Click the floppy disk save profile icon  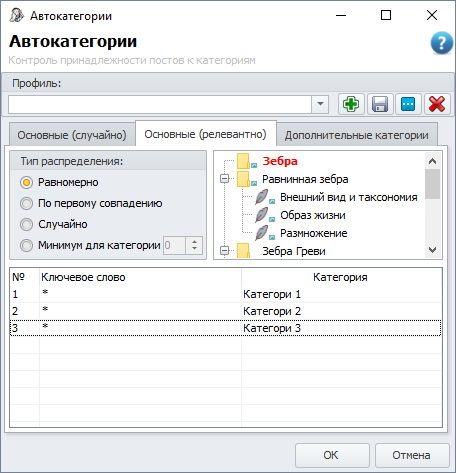click(x=380, y=104)
